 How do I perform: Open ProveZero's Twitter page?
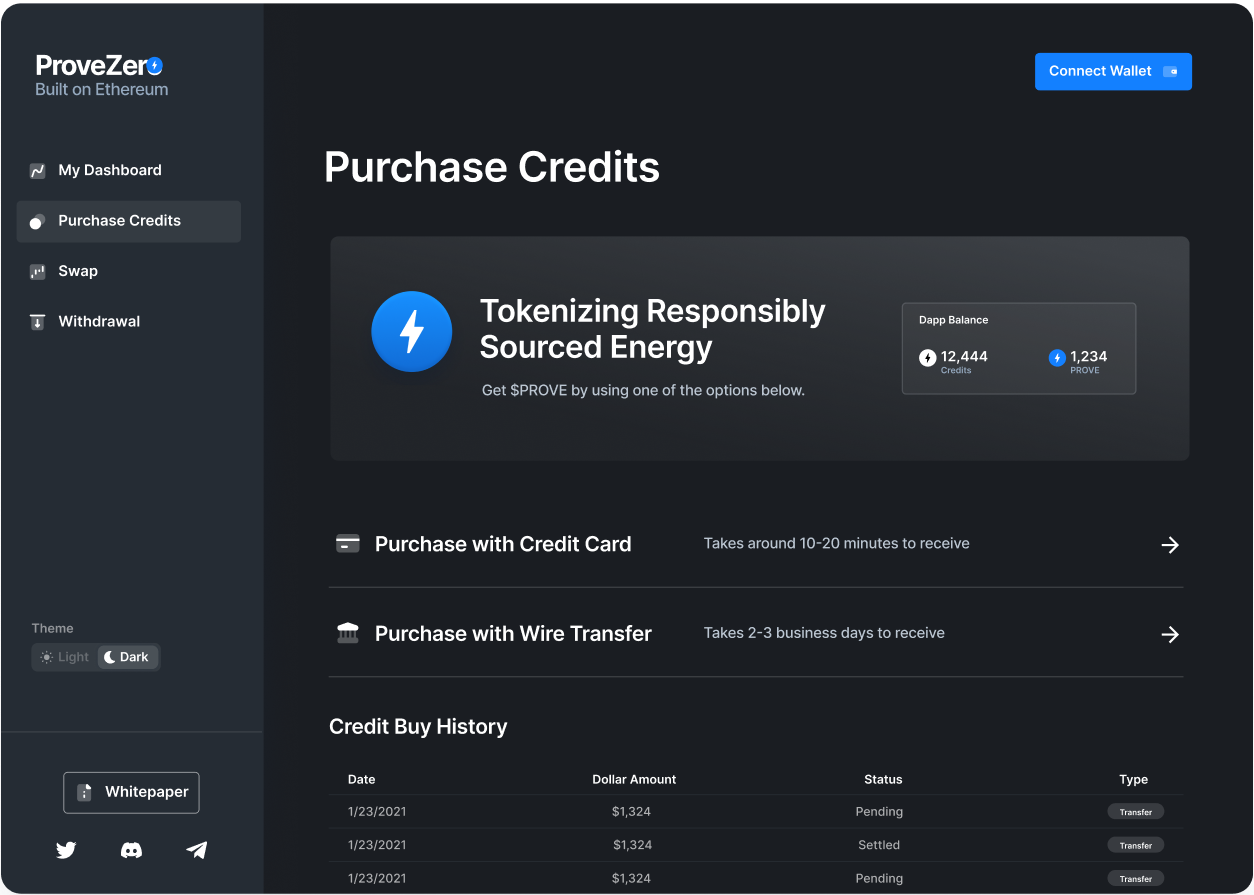[66, 850]
